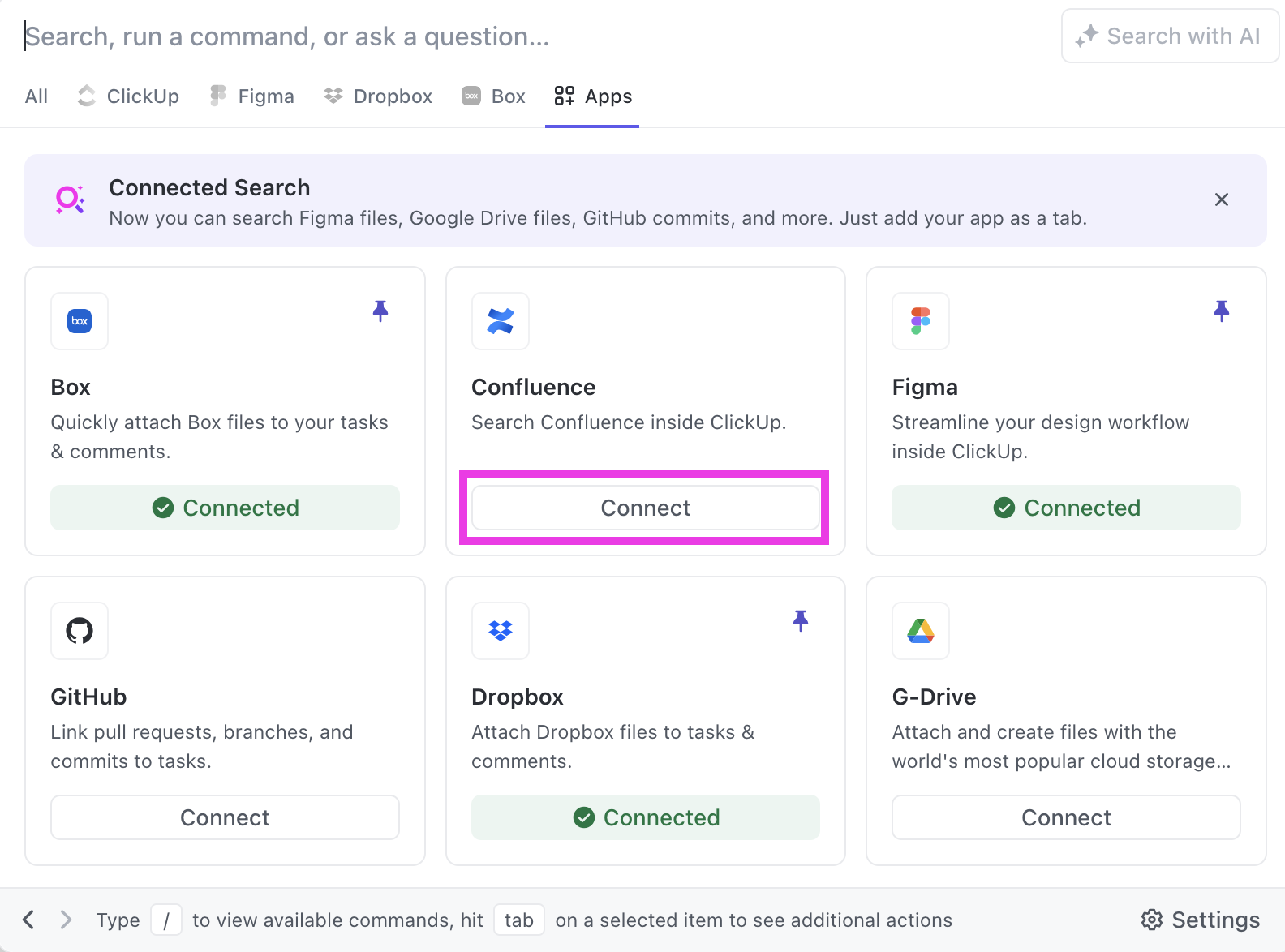The image size is (1285, 952).
Task: Unpin the Box app card
Action: click(380, 311)
